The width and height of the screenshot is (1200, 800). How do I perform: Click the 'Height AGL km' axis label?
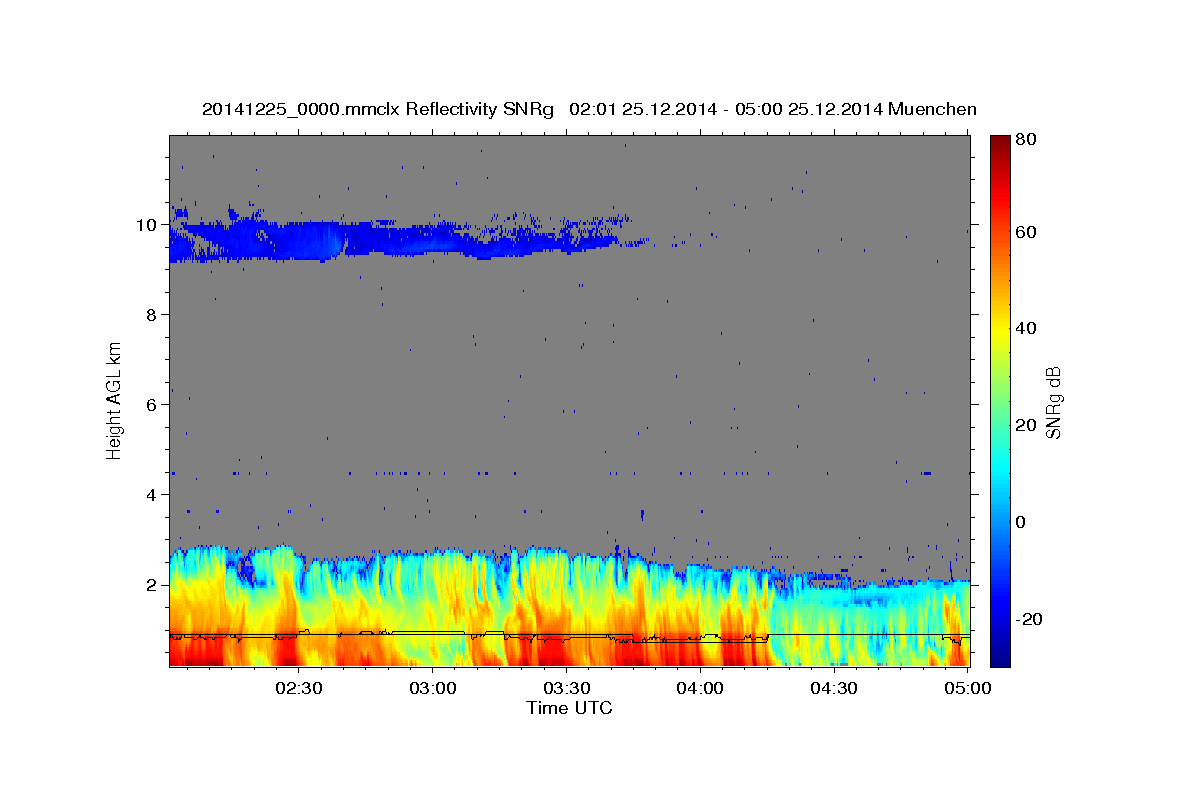114,400
